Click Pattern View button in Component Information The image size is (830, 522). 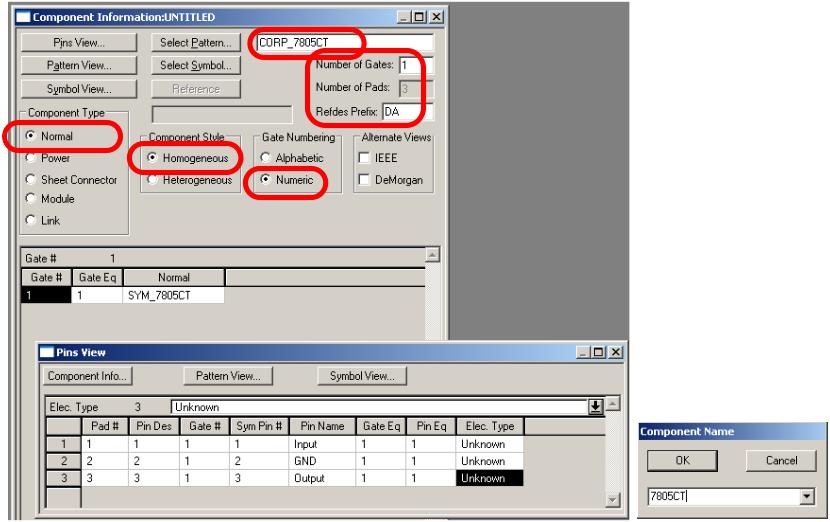click(x=79, y=66)
